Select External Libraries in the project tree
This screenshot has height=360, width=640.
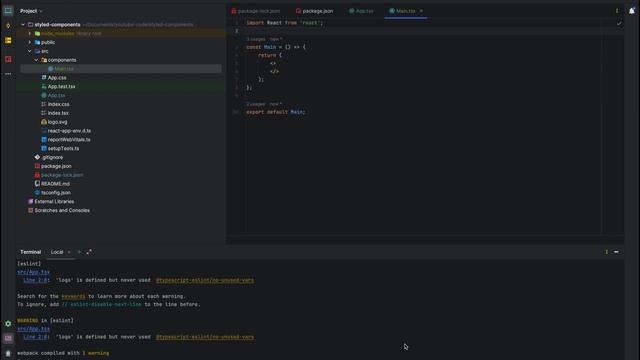(x=54, y=202)
